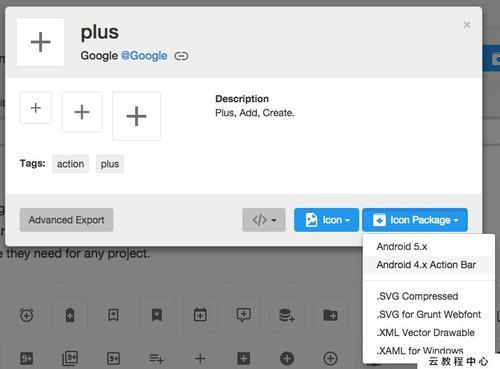Image resolution: width=500 pixels, height=369 pixels.
Task: Click the Advanced Export button
Action: click(66, 220)
